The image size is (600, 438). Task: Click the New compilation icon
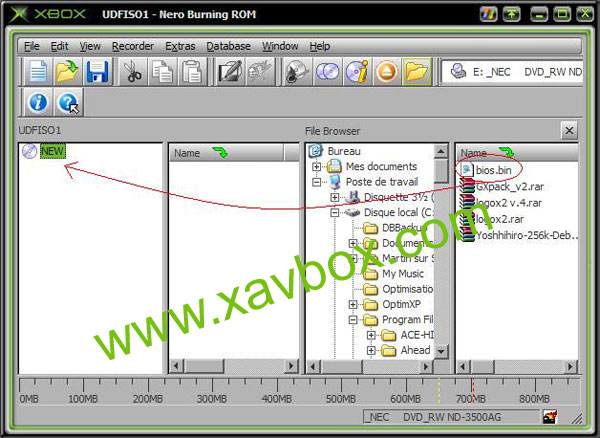click(x=38, y=72)
